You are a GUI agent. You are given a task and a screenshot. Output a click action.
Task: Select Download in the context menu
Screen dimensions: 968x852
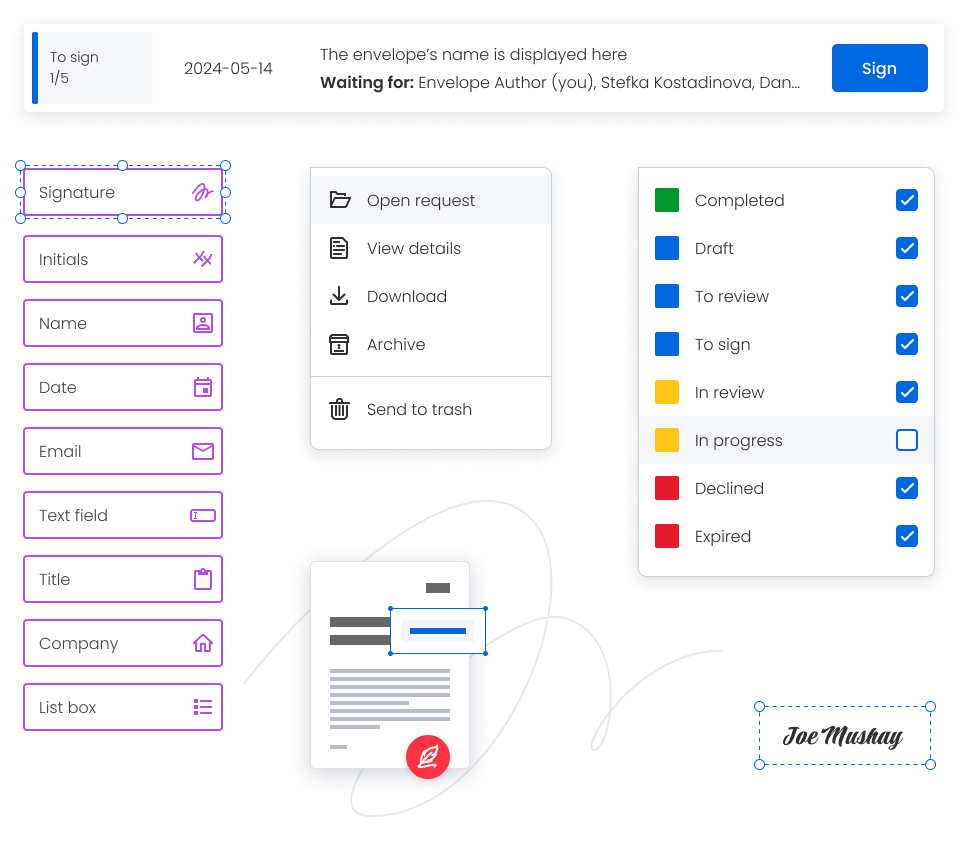(x=431, y=296)
